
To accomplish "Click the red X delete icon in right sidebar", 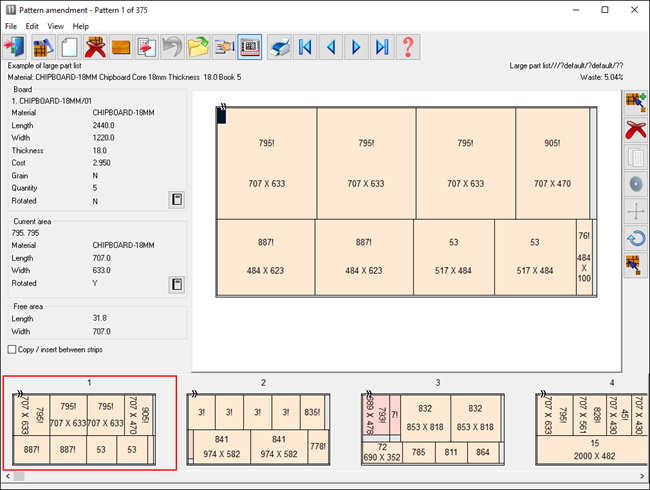I will pos(635,128).
